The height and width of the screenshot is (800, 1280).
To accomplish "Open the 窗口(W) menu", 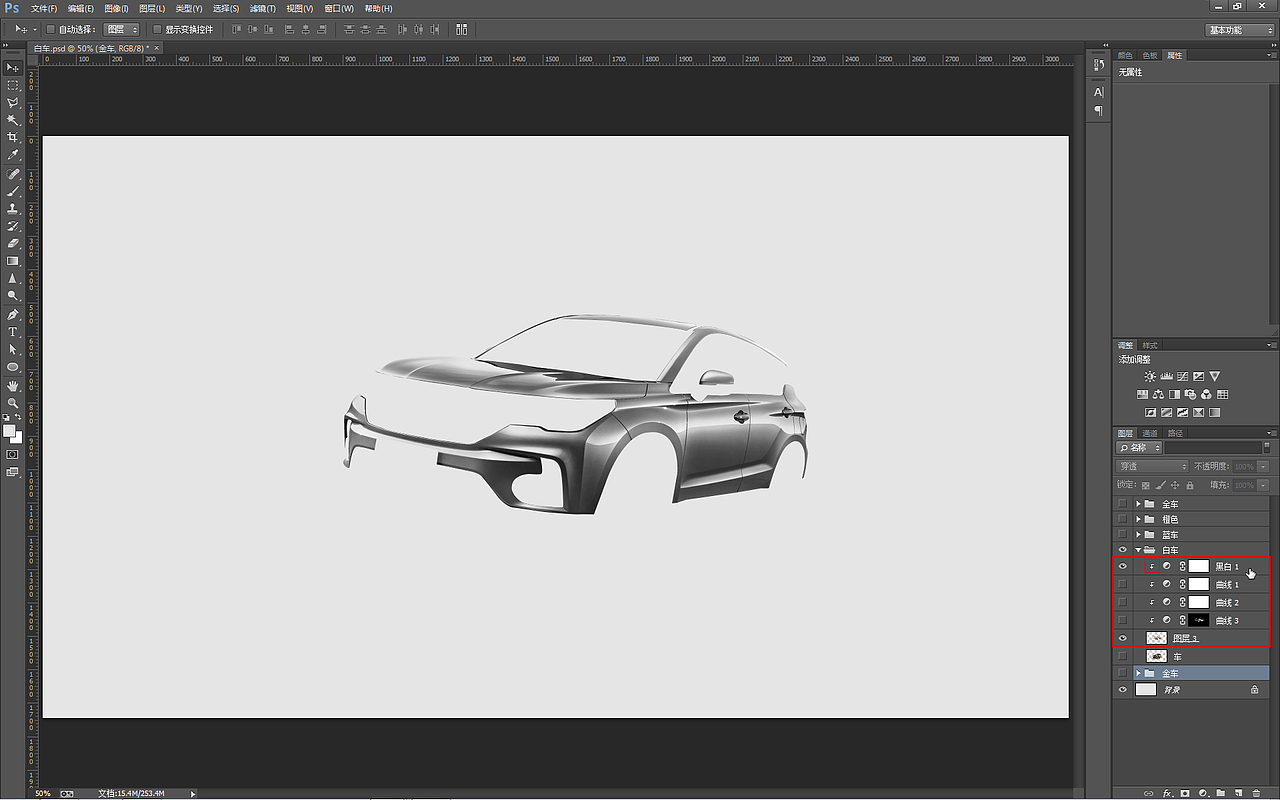I will [x=339, y=8].
